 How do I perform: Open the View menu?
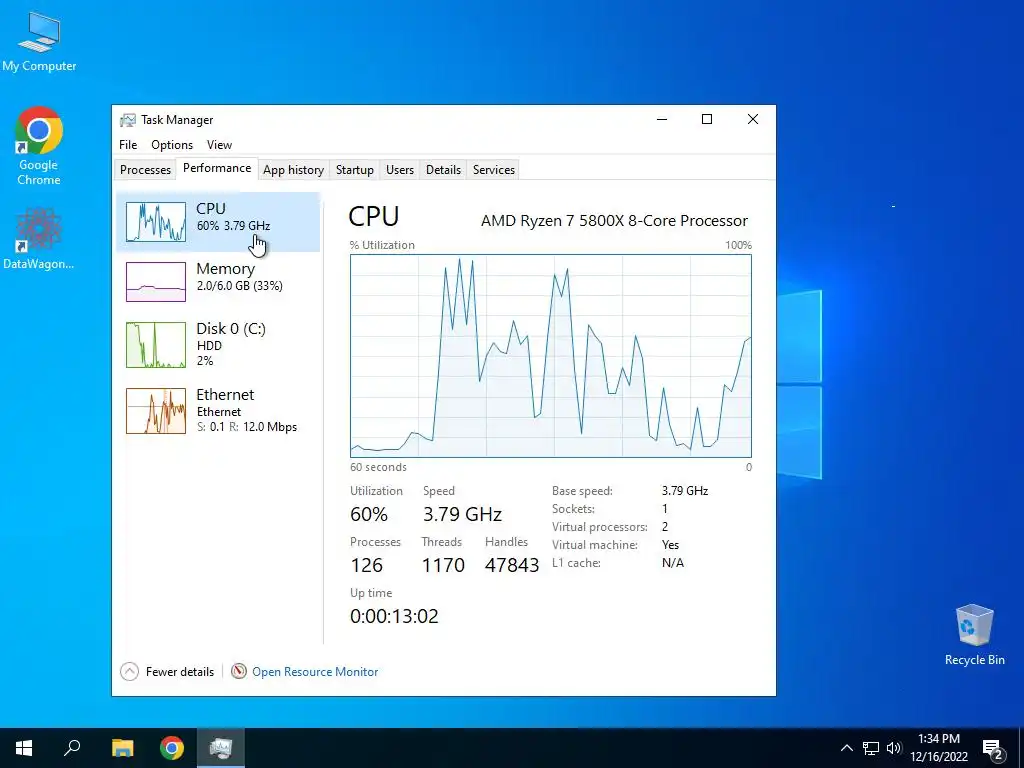tap(219, 145)
